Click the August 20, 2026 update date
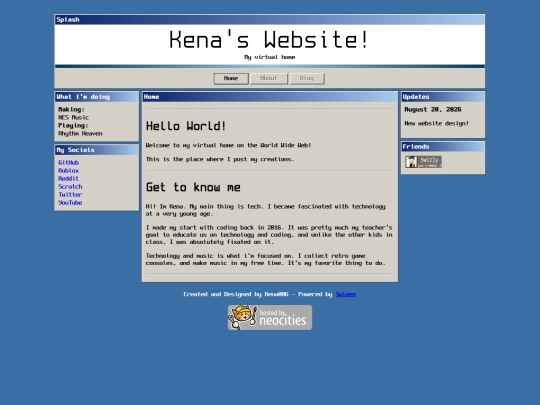 coord(433,110)
